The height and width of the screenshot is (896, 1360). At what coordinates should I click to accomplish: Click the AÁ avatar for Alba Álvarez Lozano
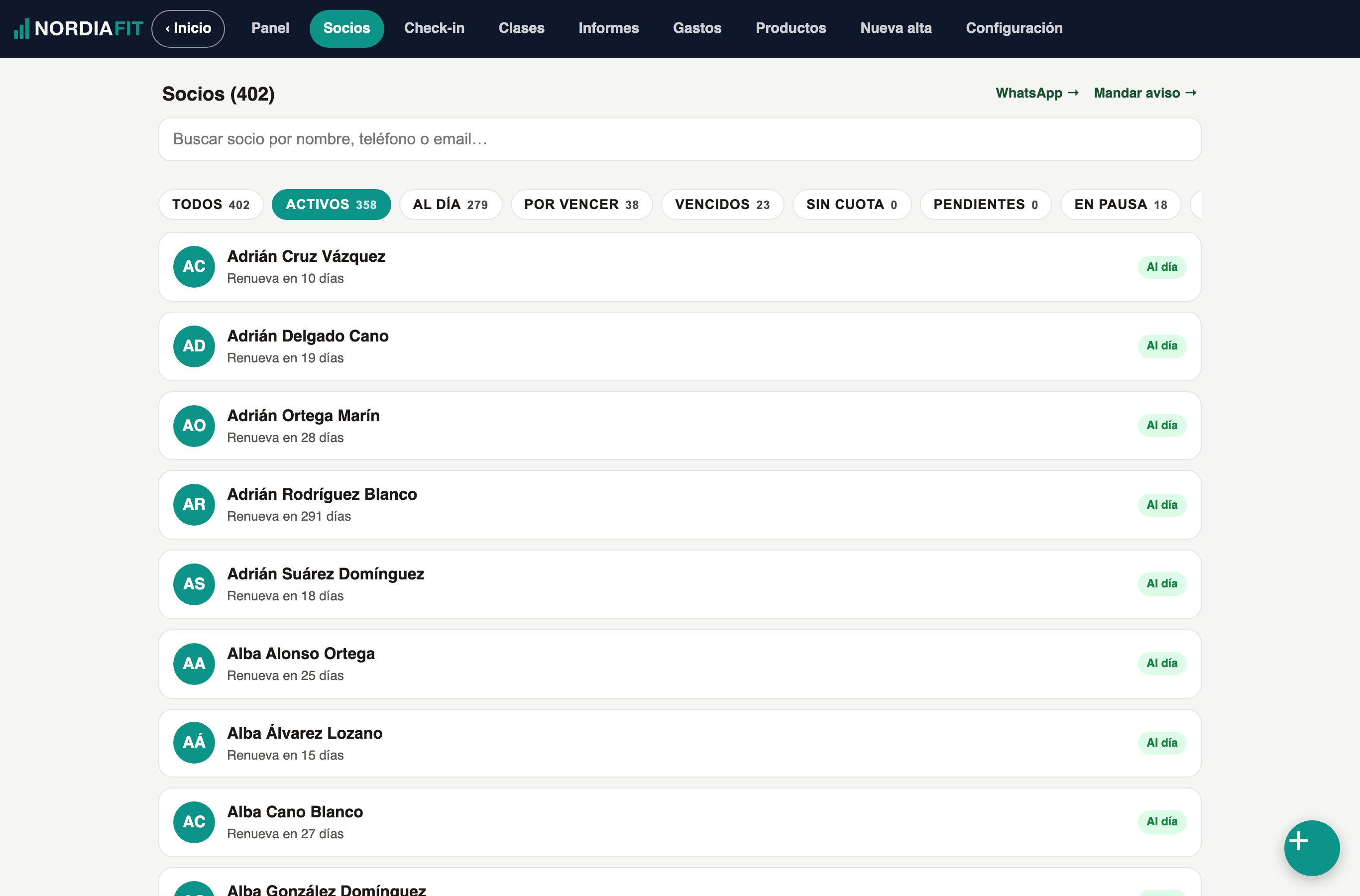coord(194,742)
